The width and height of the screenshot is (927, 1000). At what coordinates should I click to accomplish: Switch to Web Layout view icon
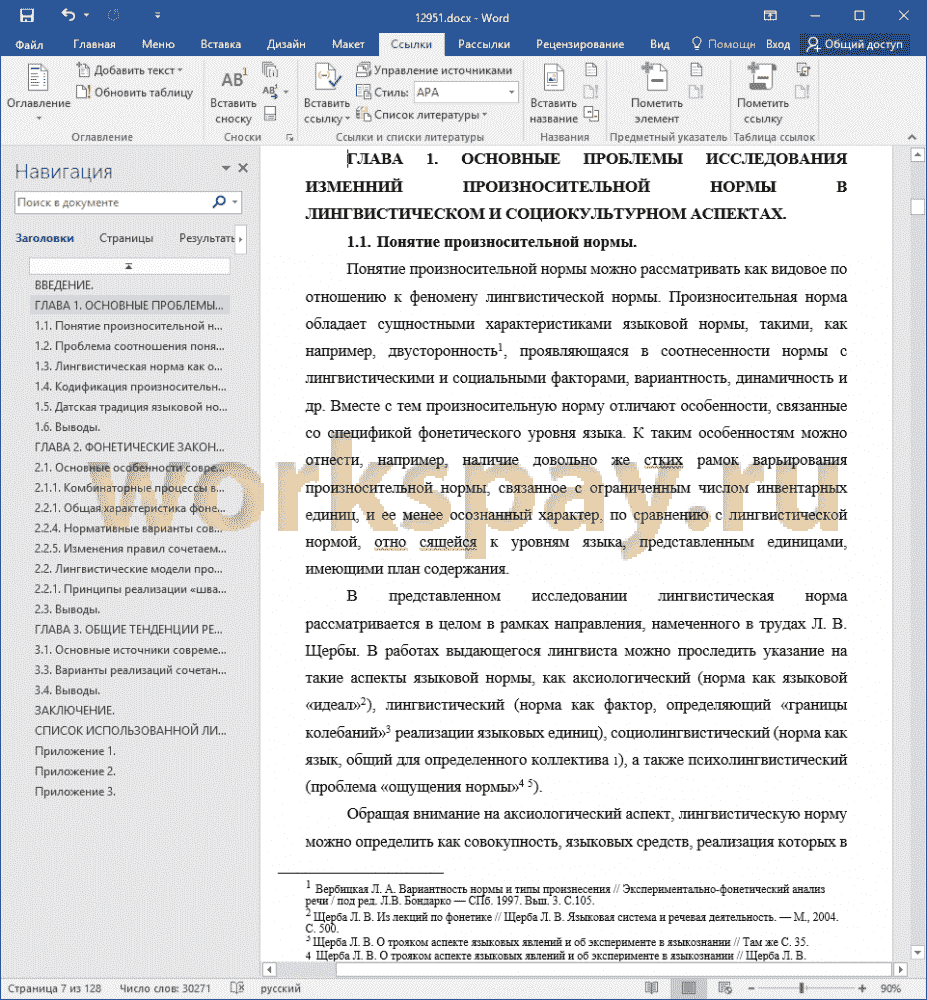(x=725, y=988)
